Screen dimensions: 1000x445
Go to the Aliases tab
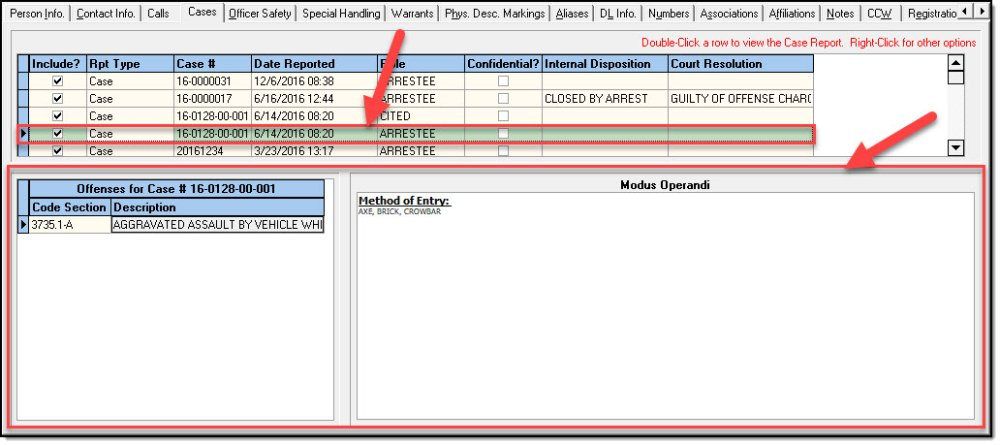point(573,13)
